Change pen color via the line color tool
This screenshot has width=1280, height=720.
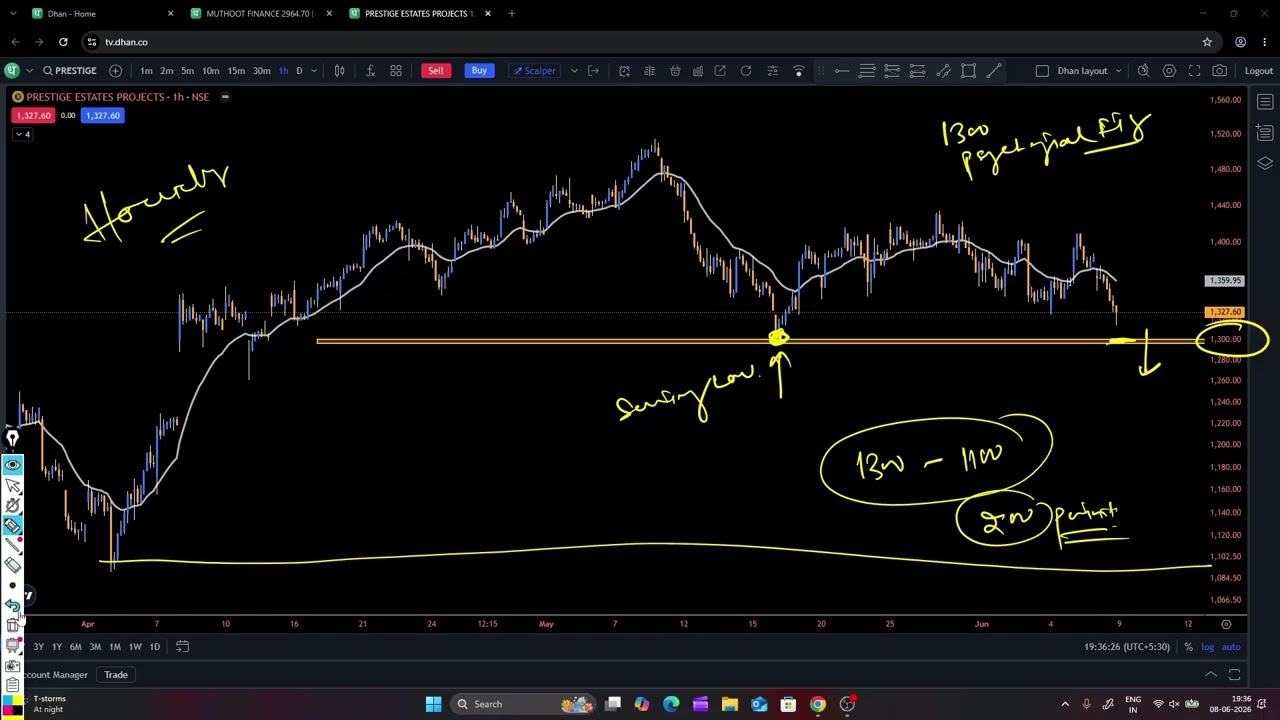tap(13, 545)
